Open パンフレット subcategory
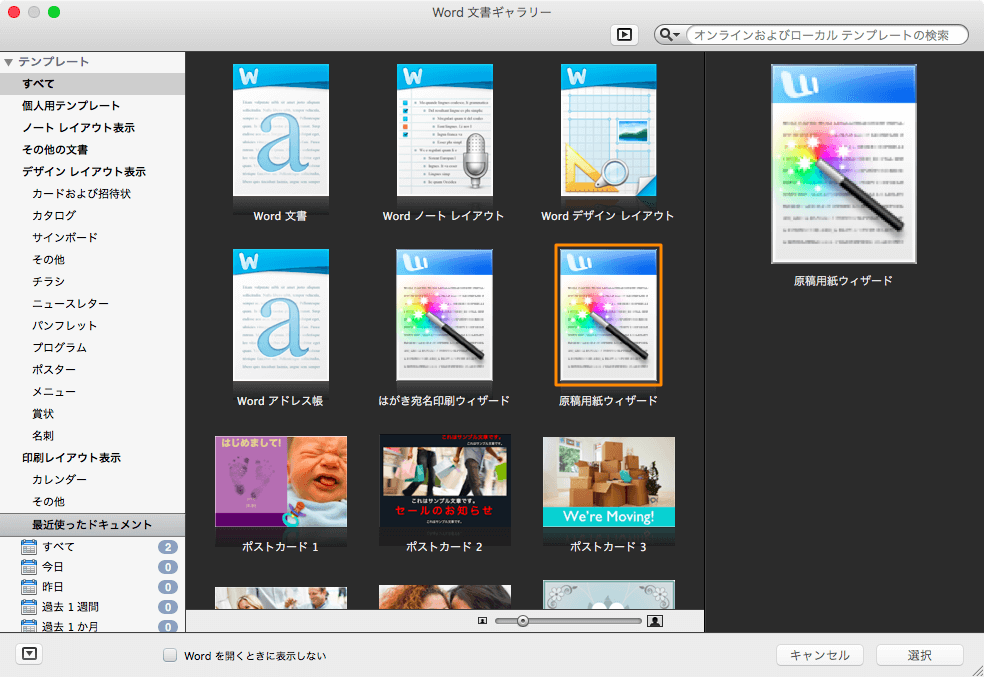984x677 pixels. 92,325
